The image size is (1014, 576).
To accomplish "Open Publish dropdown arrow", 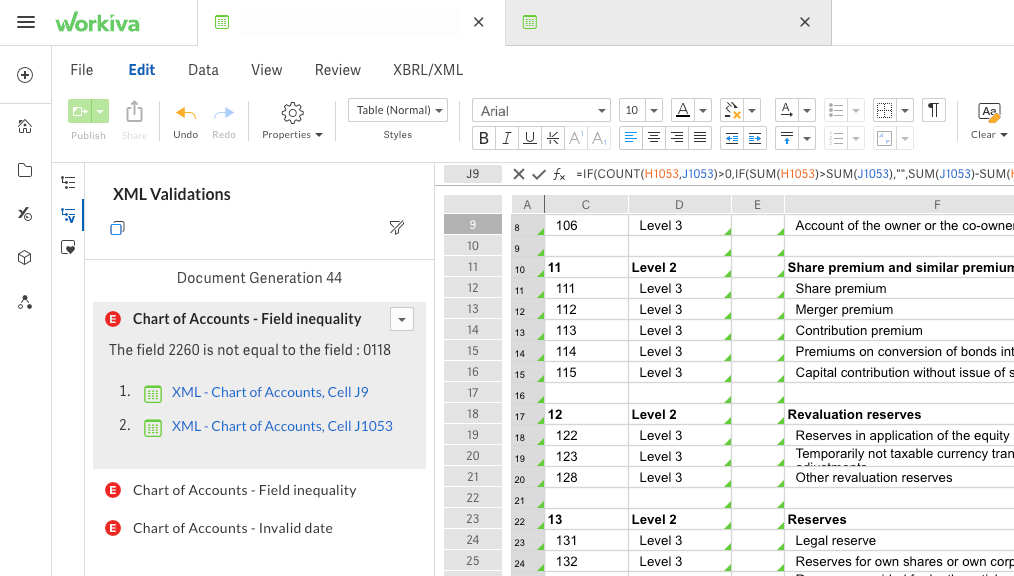I will pos(100,111).
